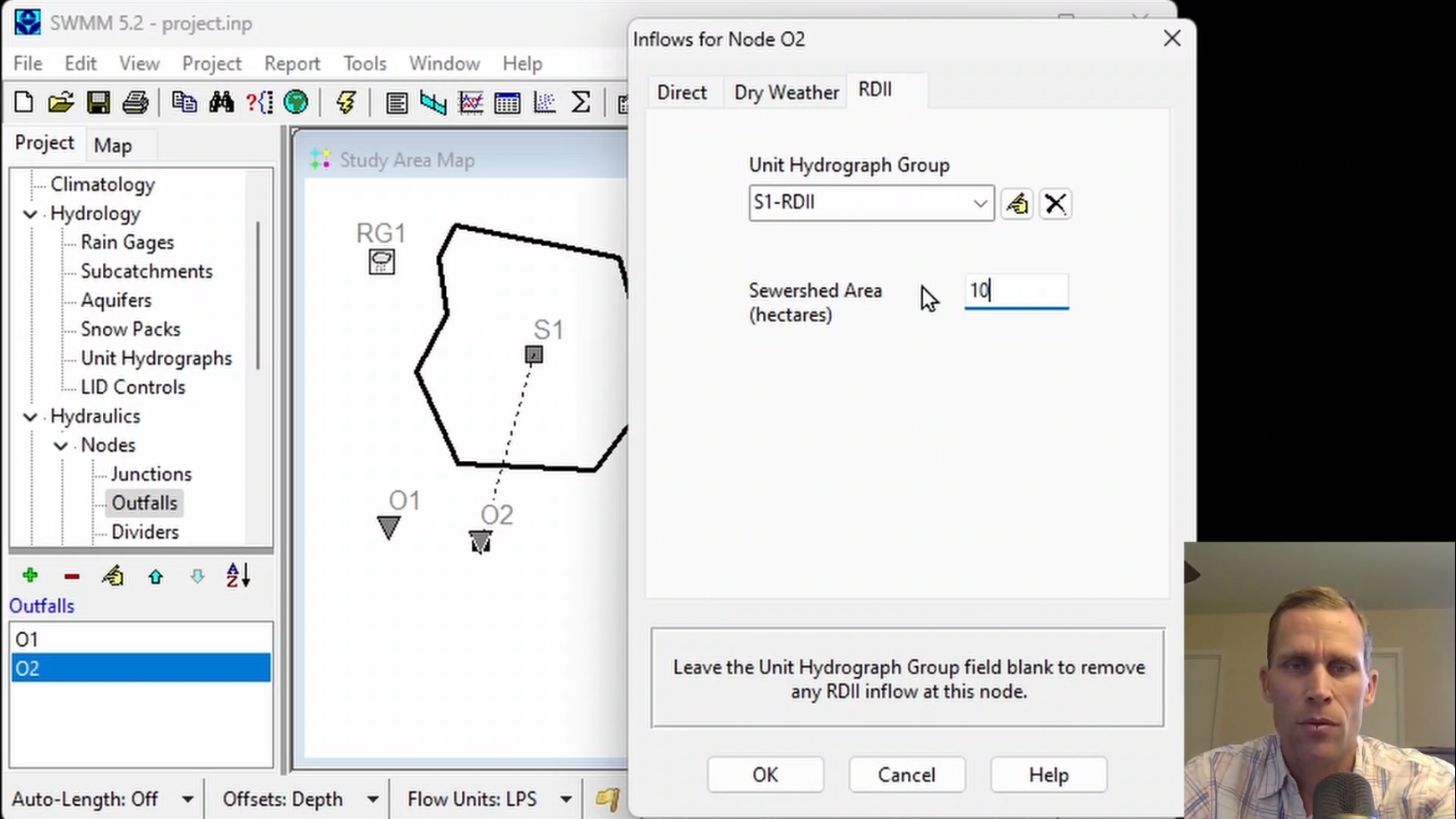
Task: Click the binoculars Find object icon
Action: click(x=222, y=103)
